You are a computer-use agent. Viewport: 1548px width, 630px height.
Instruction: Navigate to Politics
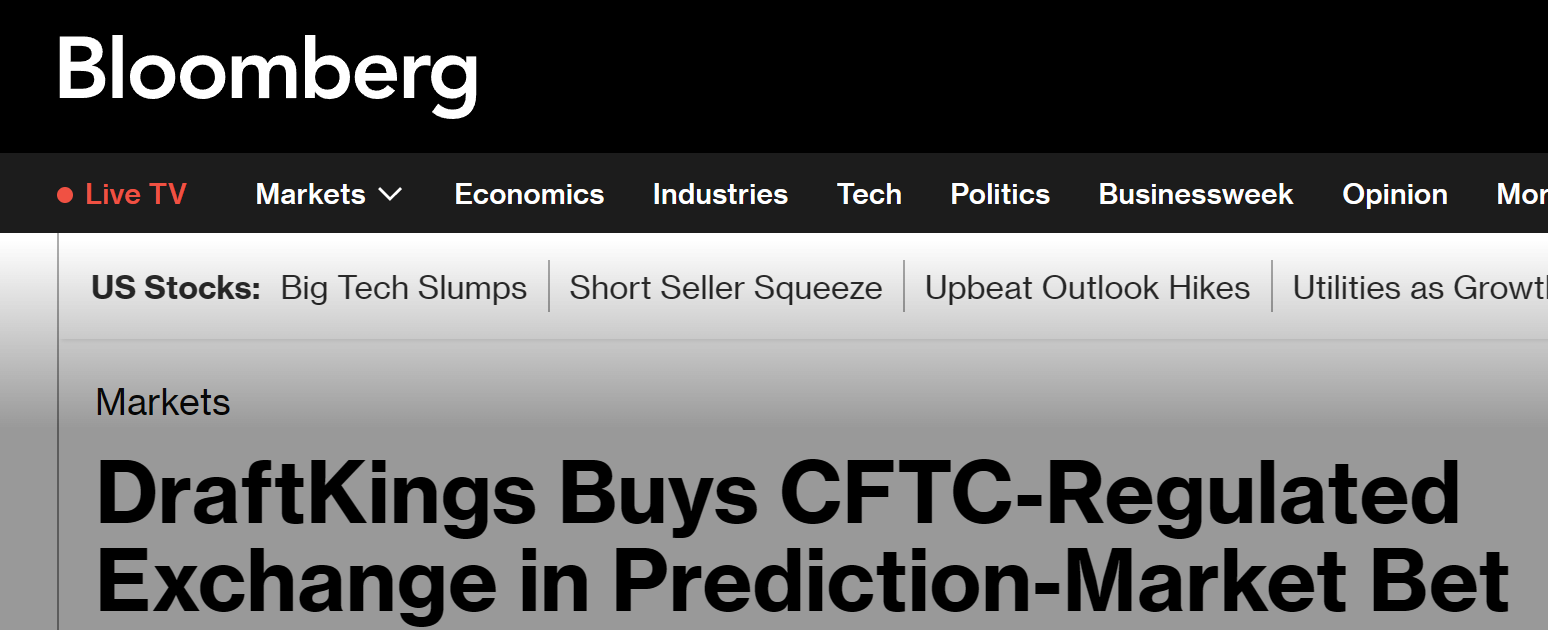point(1000,194)
